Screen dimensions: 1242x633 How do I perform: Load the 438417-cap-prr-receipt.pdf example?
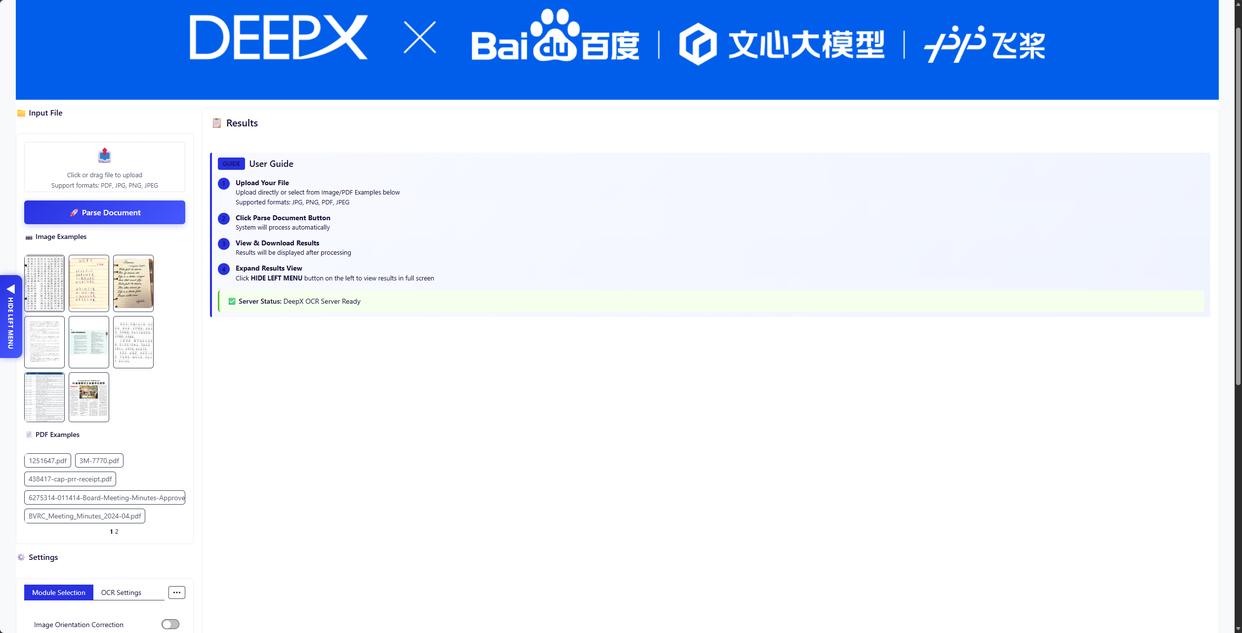pos(70,479)
